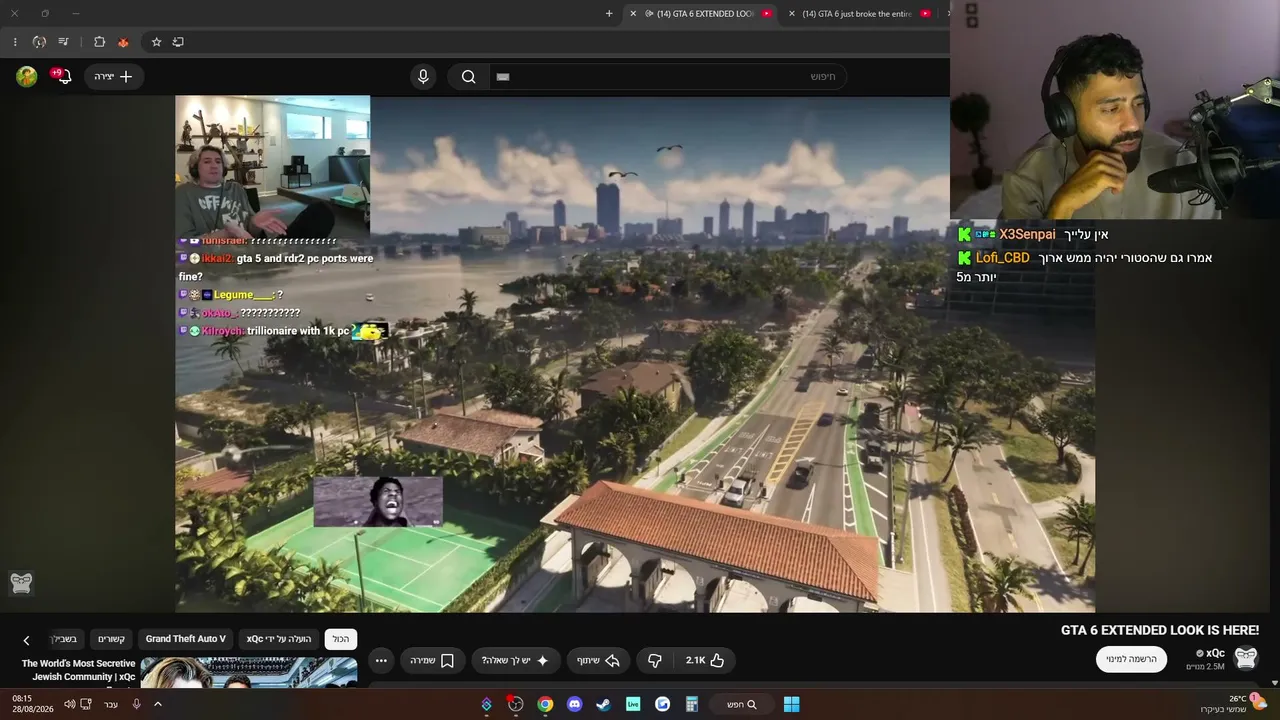This screenshot has height=720, width=1280.
Task: Open Discord from the taskbar
Action: point(574,704)
